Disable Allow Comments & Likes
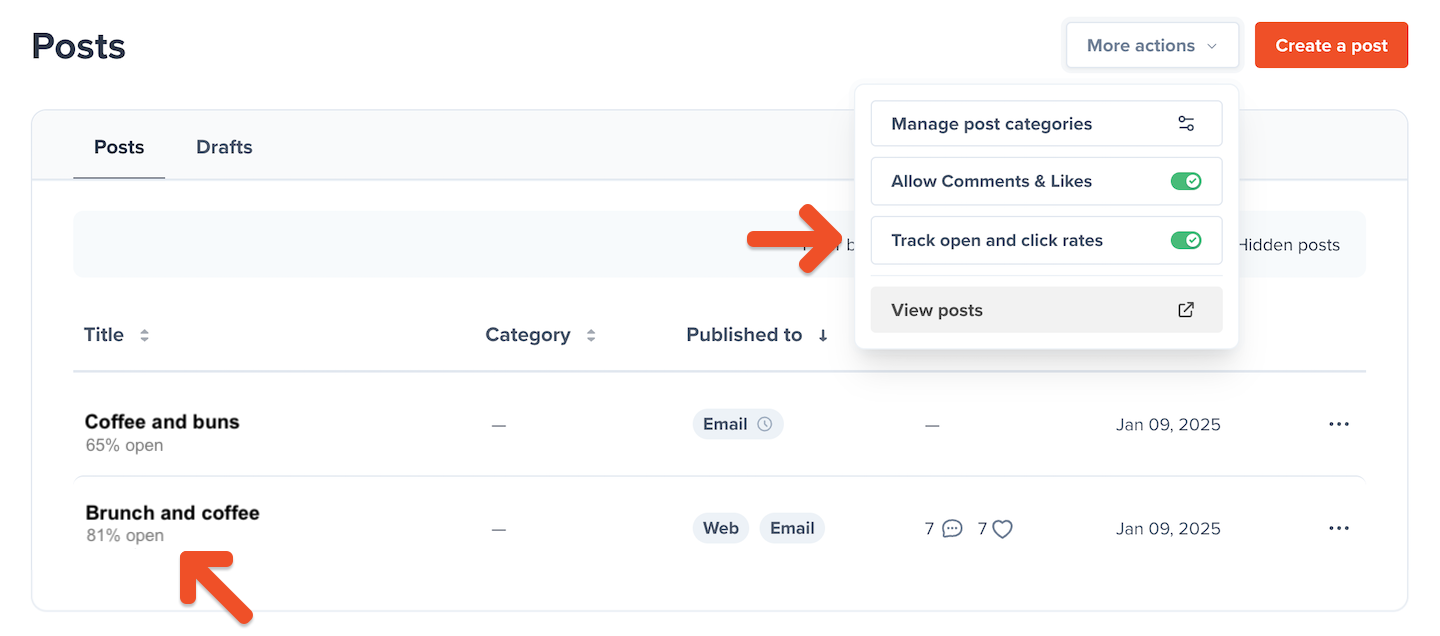This screenshot has width=1440, height=636. click(x=1188, y=181)
